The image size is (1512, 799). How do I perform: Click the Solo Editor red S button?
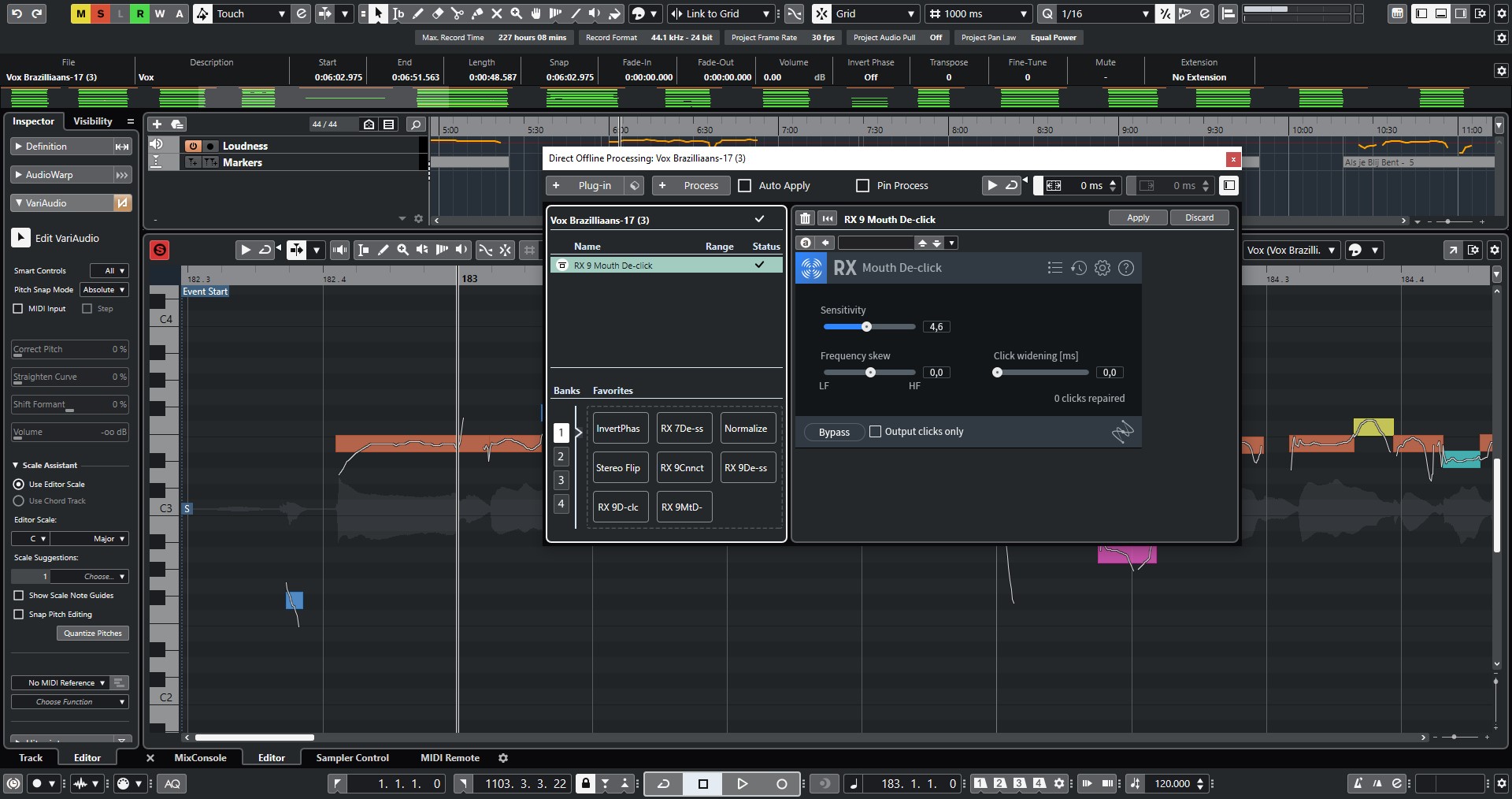pyautogui.click(x=160, y=250)
